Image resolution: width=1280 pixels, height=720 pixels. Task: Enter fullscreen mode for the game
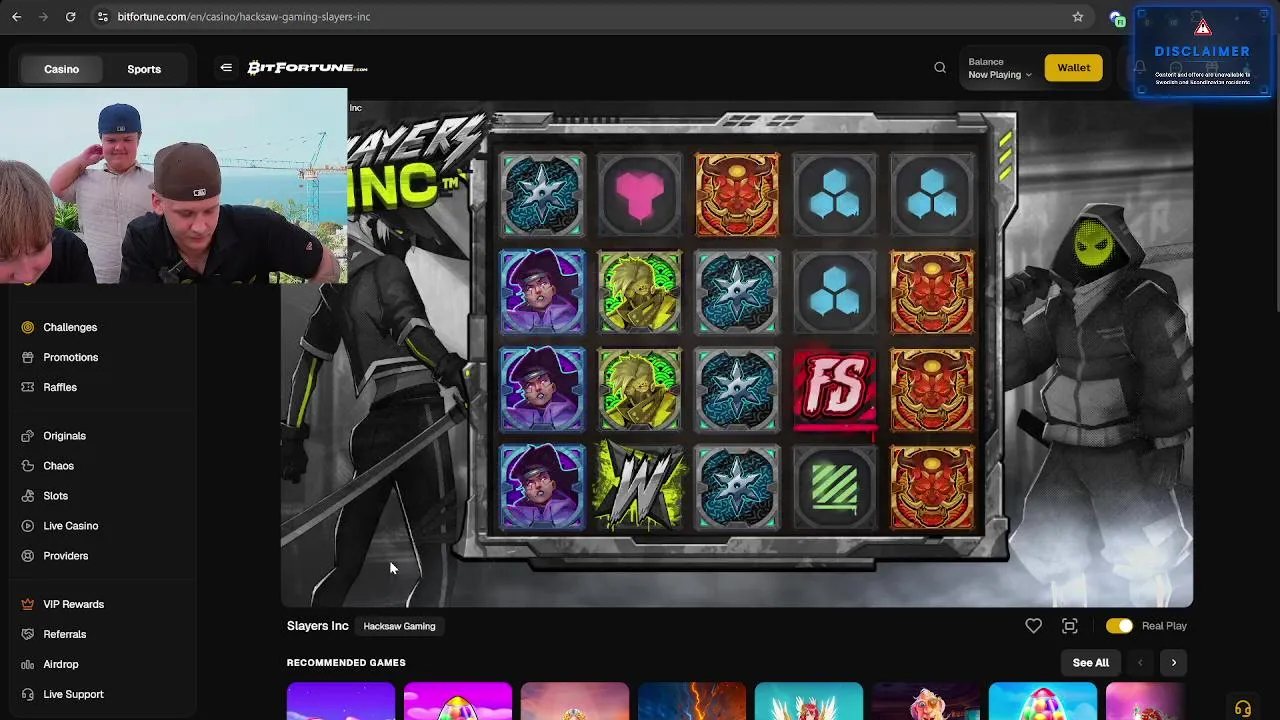click(1069, 626)
